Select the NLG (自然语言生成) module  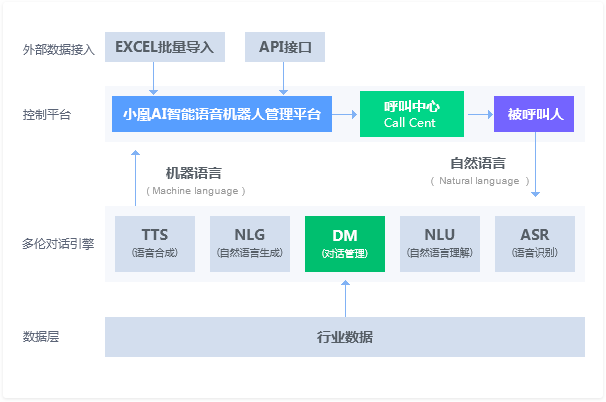click(x=250, y=244)
